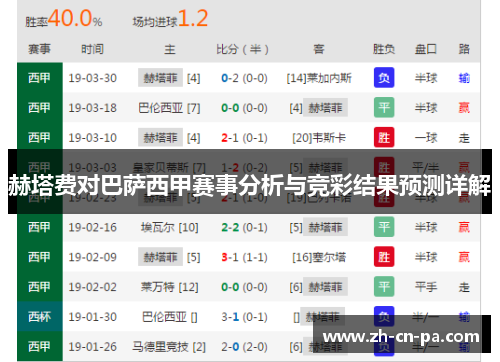Click the score 2-1 (0-1)
The width and height of the screenshot is (500, 362).
click(244, 138)
